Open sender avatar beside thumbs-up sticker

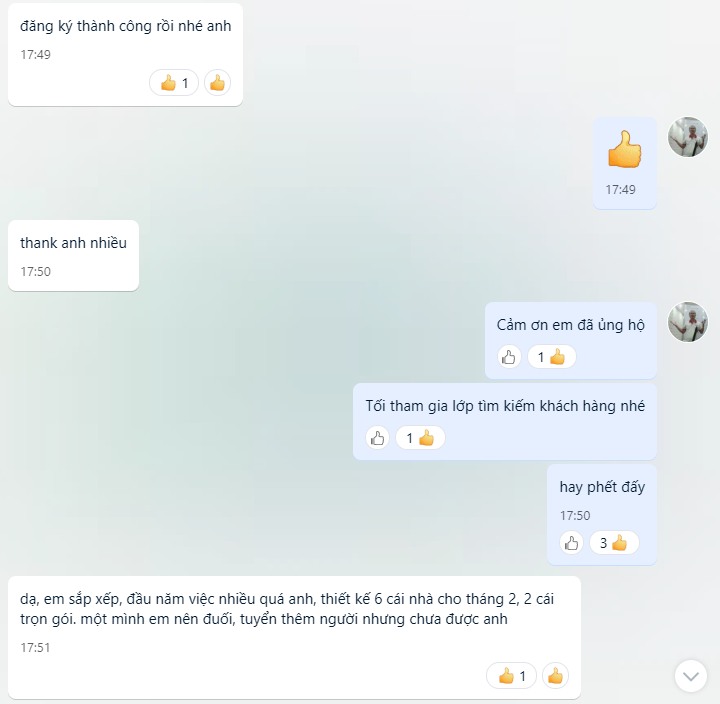click(687, 137)
